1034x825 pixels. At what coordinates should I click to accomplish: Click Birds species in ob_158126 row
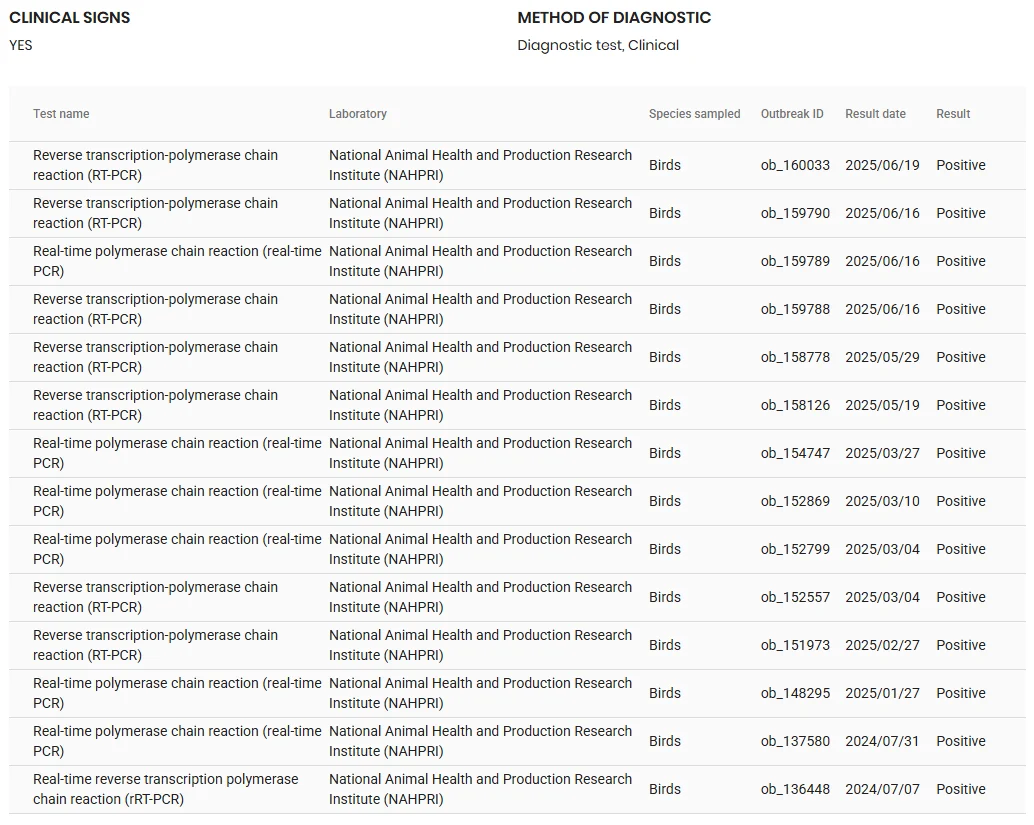pyautogui.click(x=665, y=405)
